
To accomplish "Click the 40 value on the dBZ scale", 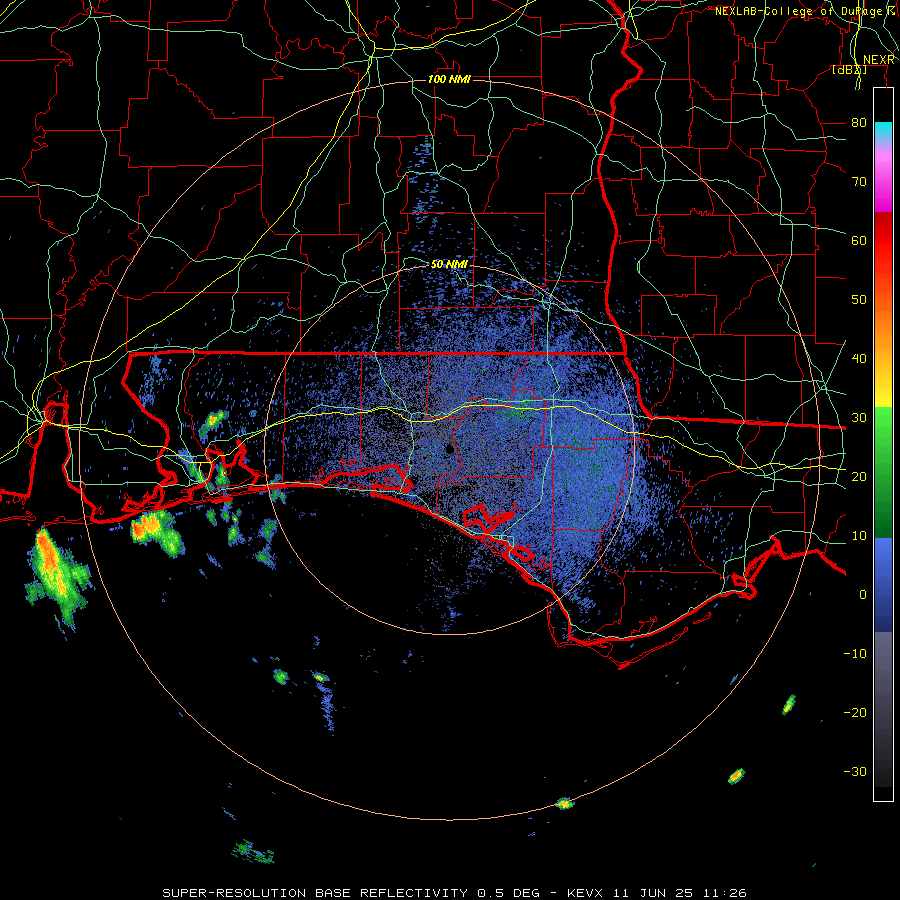I will point(859,359).
